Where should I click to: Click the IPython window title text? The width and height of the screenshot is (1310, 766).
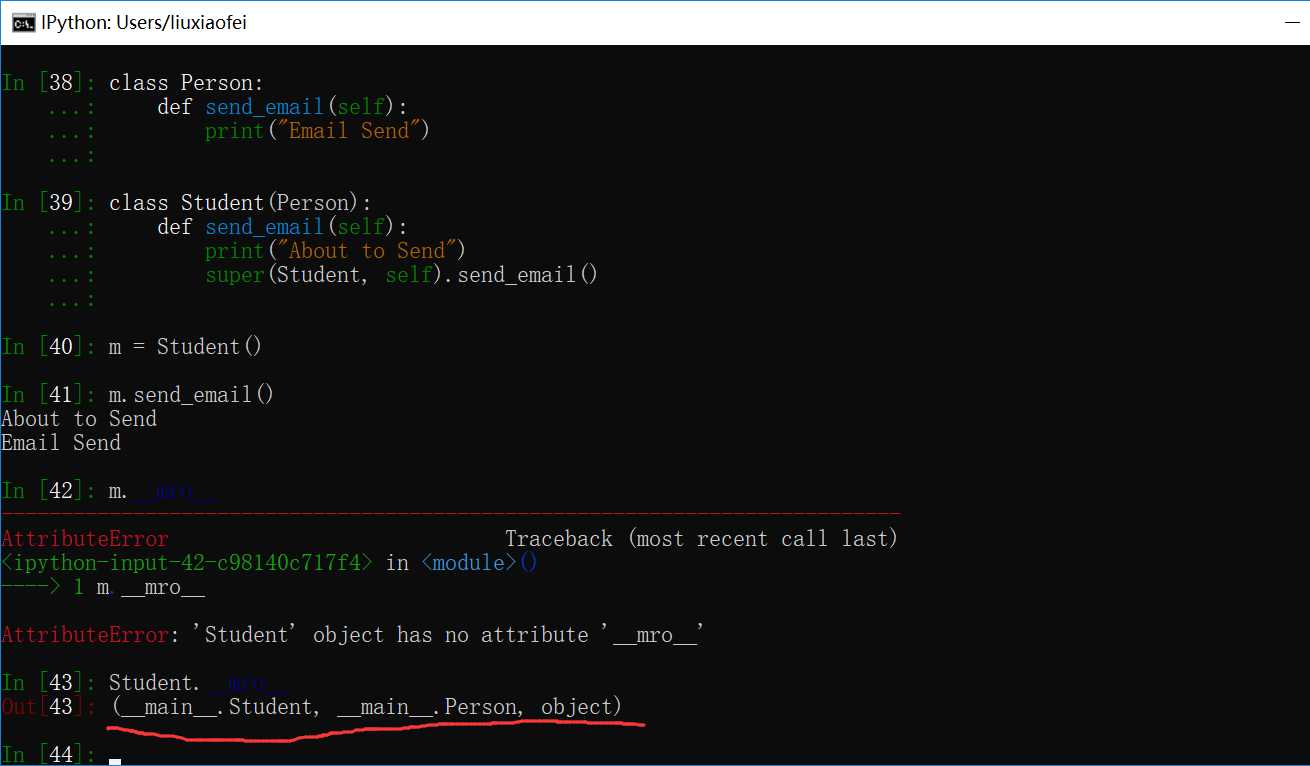pos(144,22)
